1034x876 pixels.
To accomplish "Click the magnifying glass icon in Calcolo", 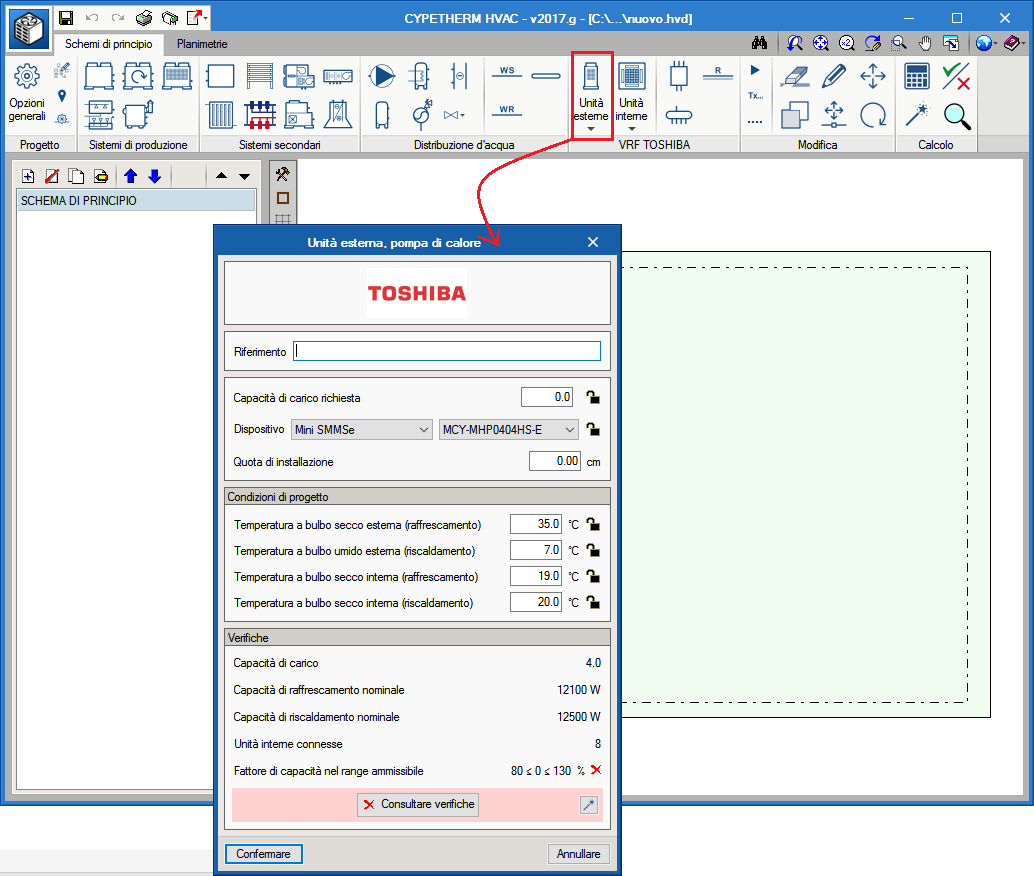I will (x=956, y=116).
